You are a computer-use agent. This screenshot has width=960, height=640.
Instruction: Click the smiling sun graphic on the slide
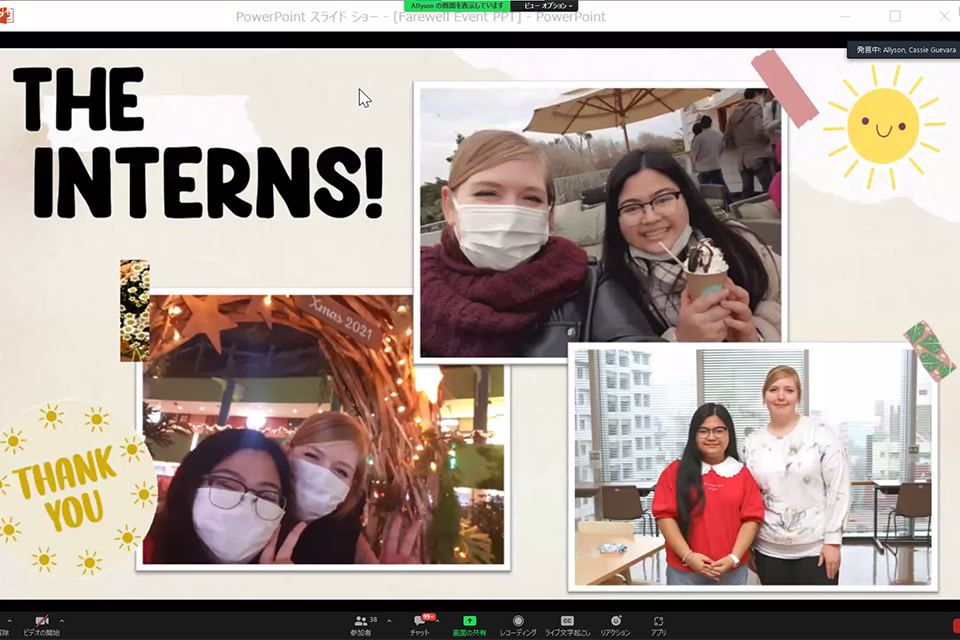pos(882,126)
